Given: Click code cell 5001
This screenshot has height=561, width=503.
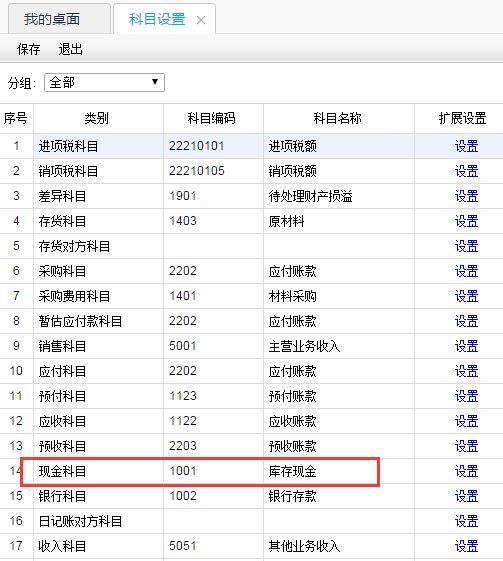Looking at the screenshot, I should click(213, 346).
